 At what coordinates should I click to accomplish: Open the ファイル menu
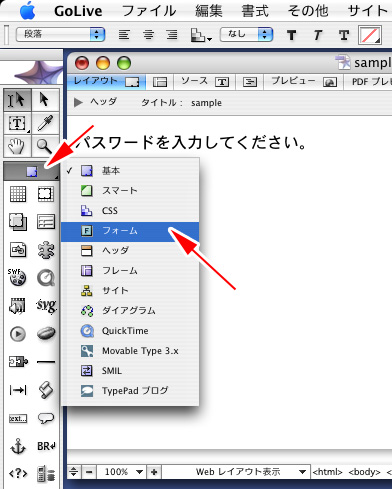tap(149, 11)
